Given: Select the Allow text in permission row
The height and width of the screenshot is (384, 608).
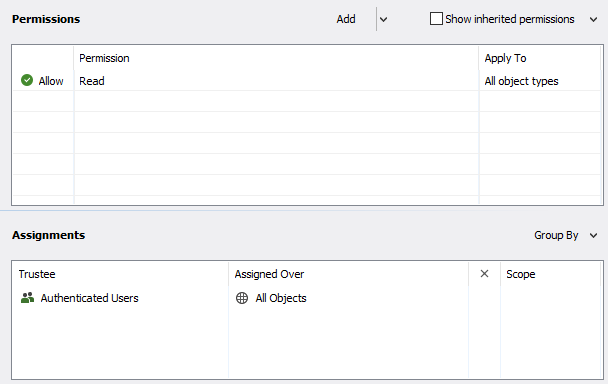Looking at the screenshot, I should (x=51, y=81).
